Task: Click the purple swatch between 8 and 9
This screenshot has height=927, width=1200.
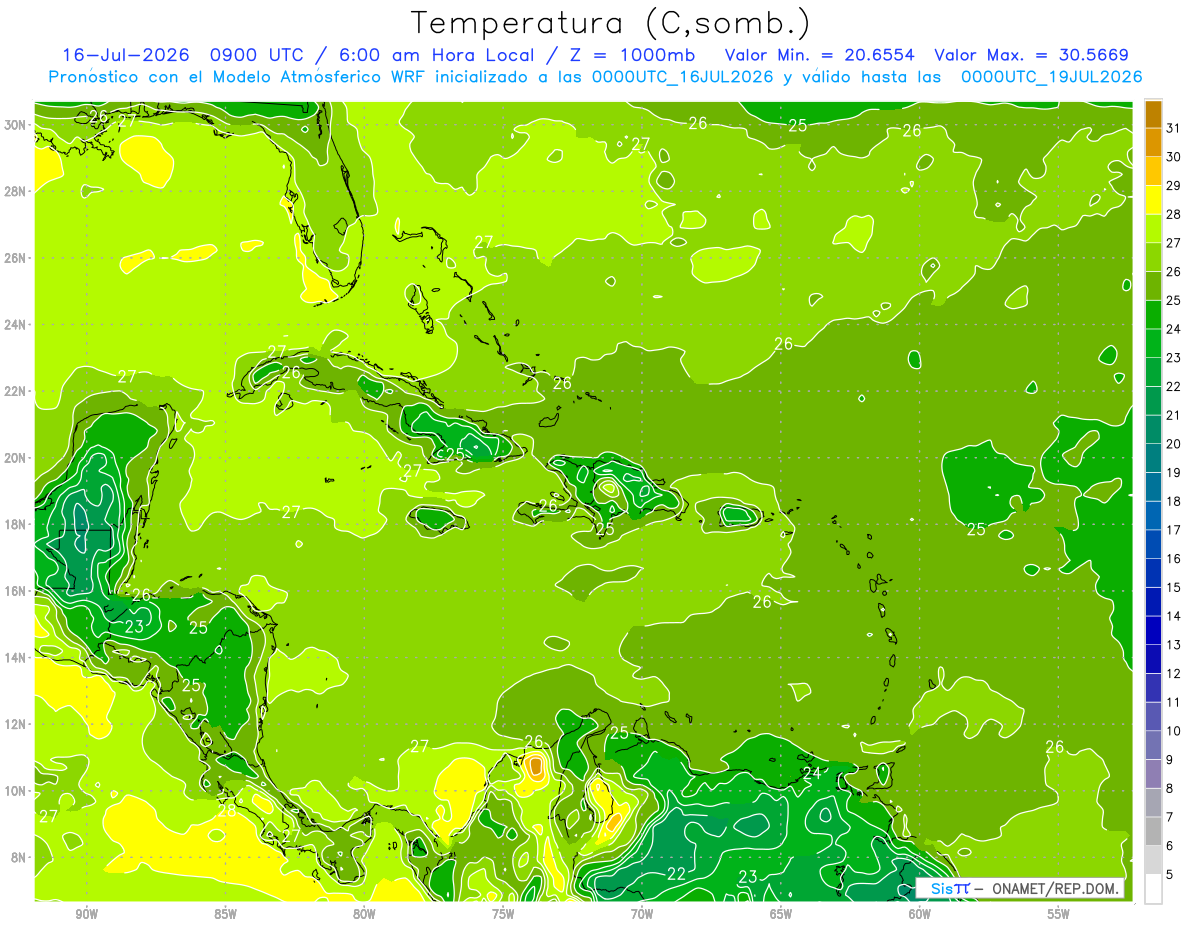Action: tap(1153, 774)
